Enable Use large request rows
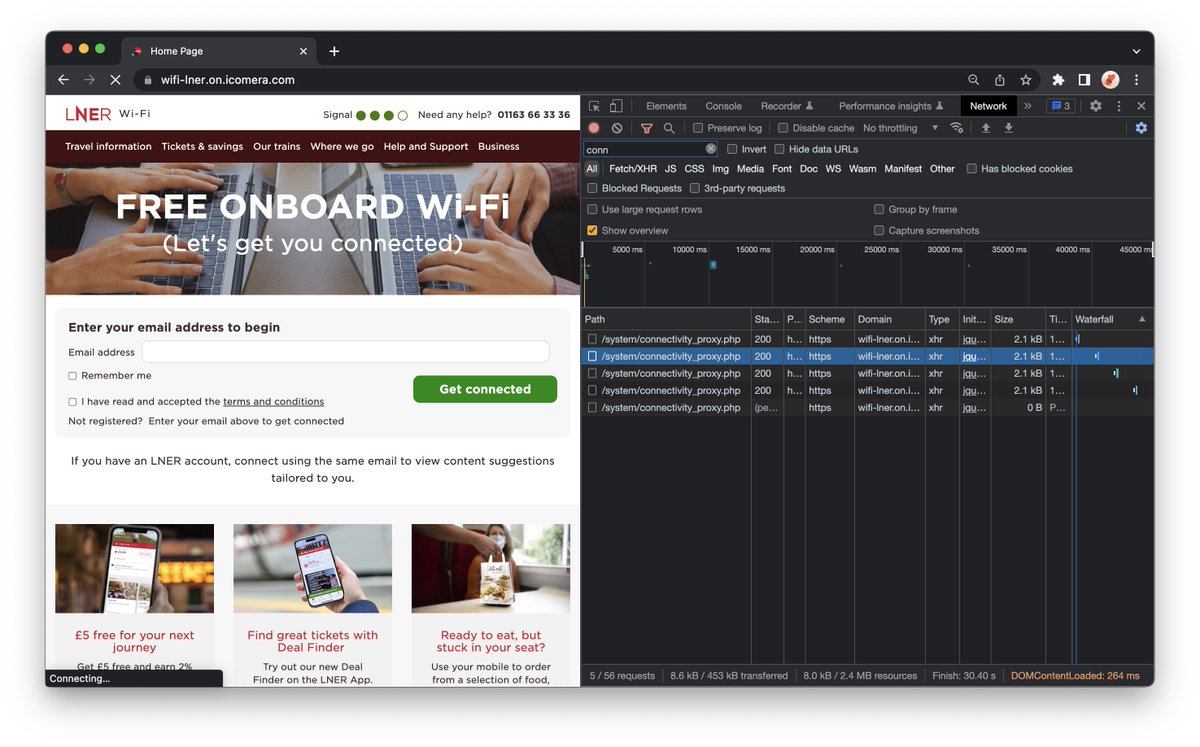Viewport: 1200px width, 747px height. point(592,210)
